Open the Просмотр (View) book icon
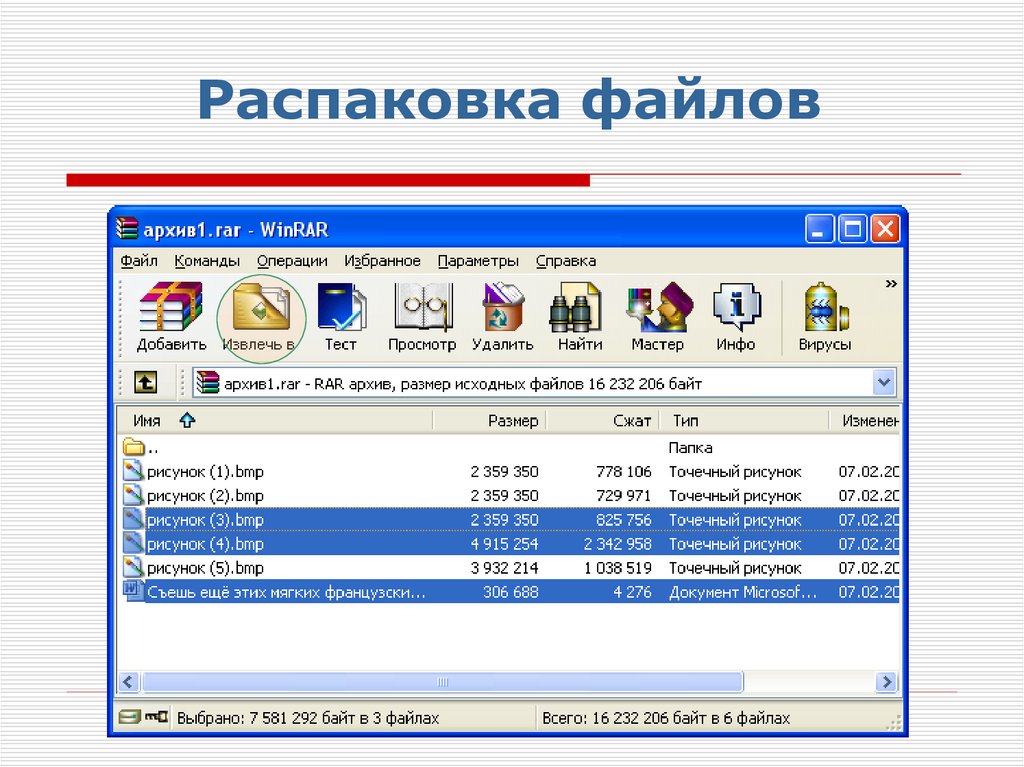1024x767 pixels. click(x=422, y=316)
